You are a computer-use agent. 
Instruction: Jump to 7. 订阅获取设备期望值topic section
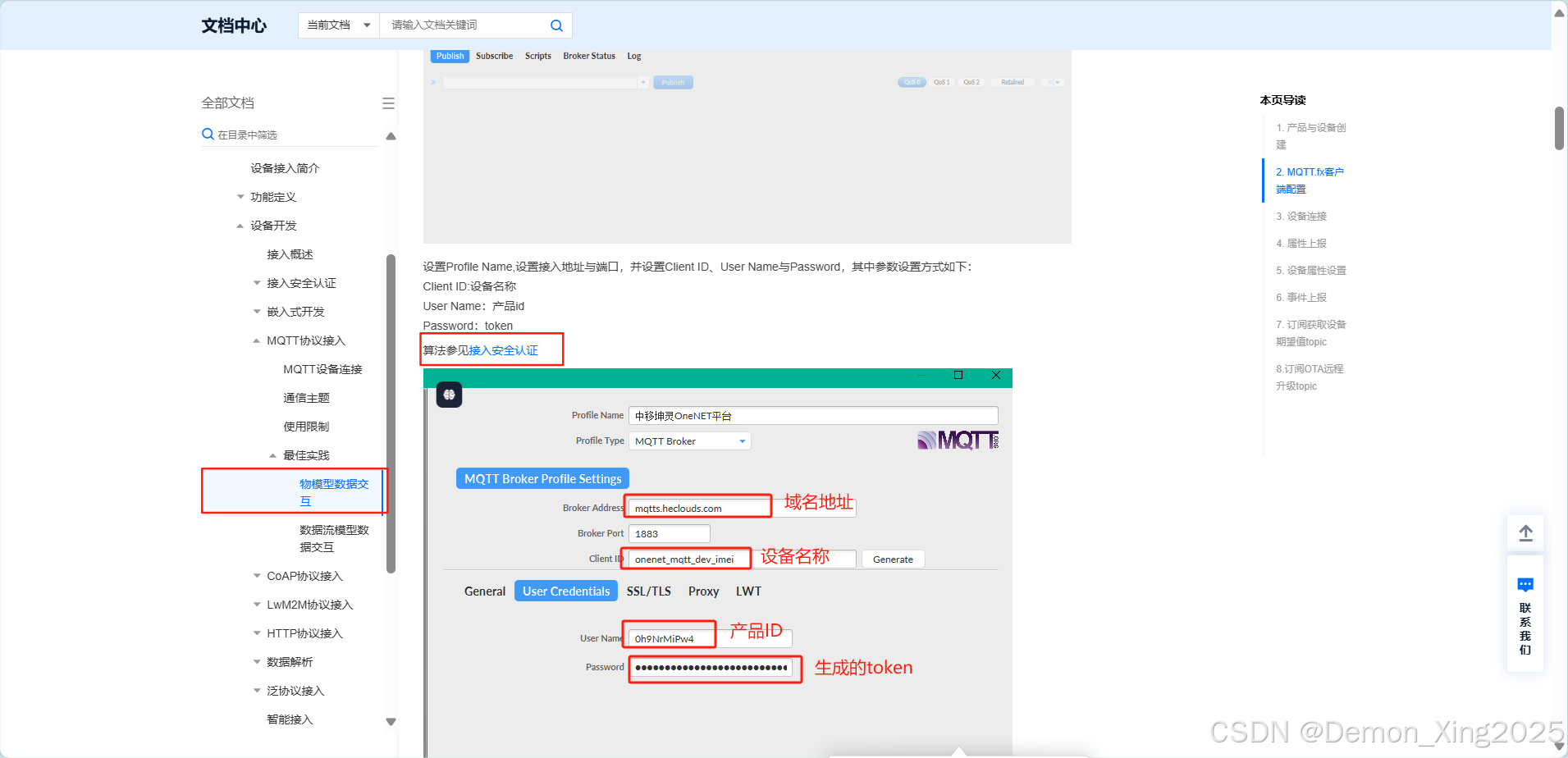click(x=1310, y=333)
